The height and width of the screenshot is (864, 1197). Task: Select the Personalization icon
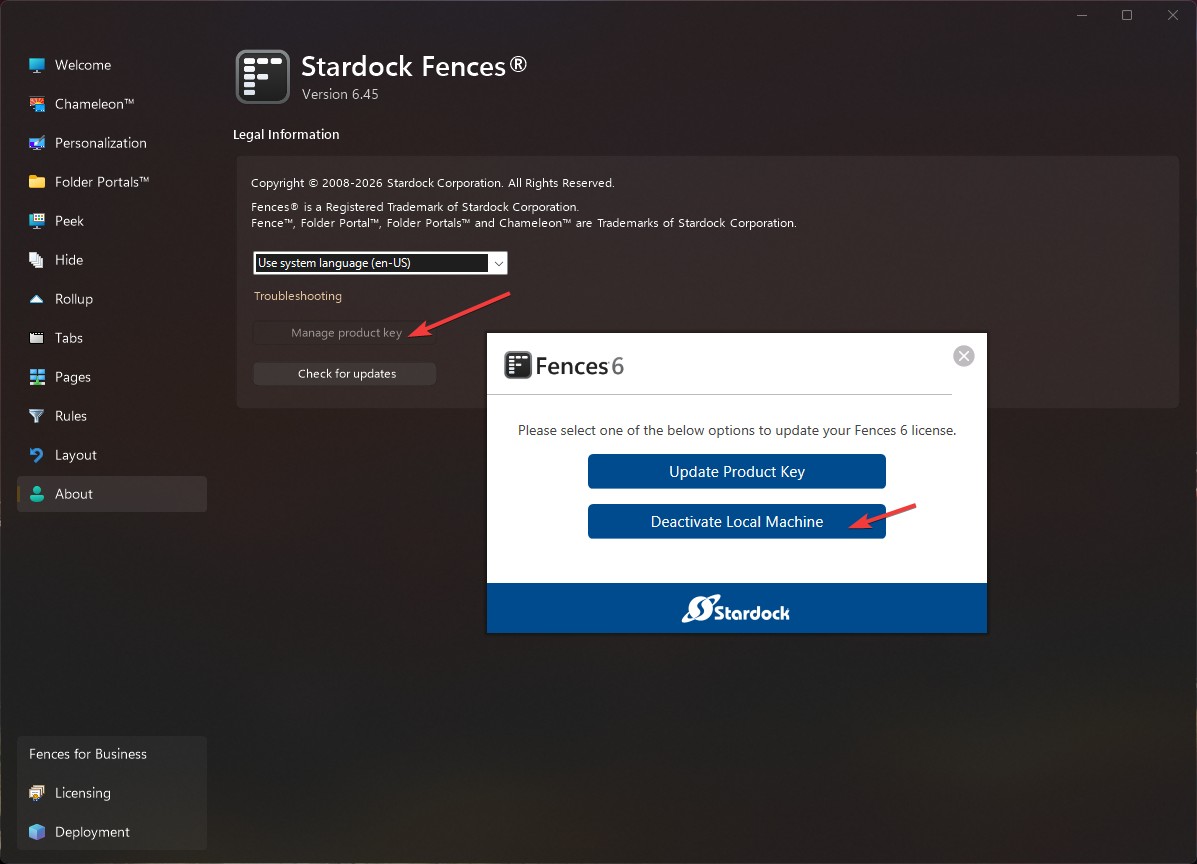click(37, 143)
